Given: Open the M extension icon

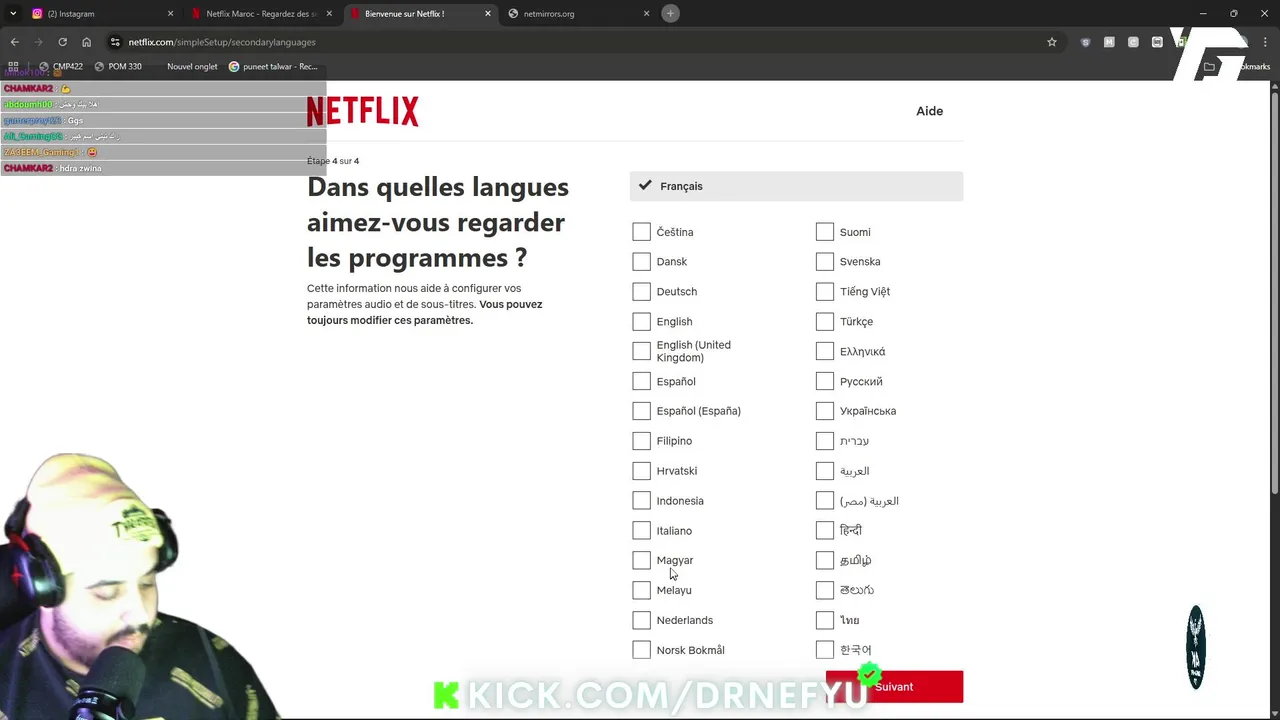Looking at the screenshot, I should (x=1109, y=42).
